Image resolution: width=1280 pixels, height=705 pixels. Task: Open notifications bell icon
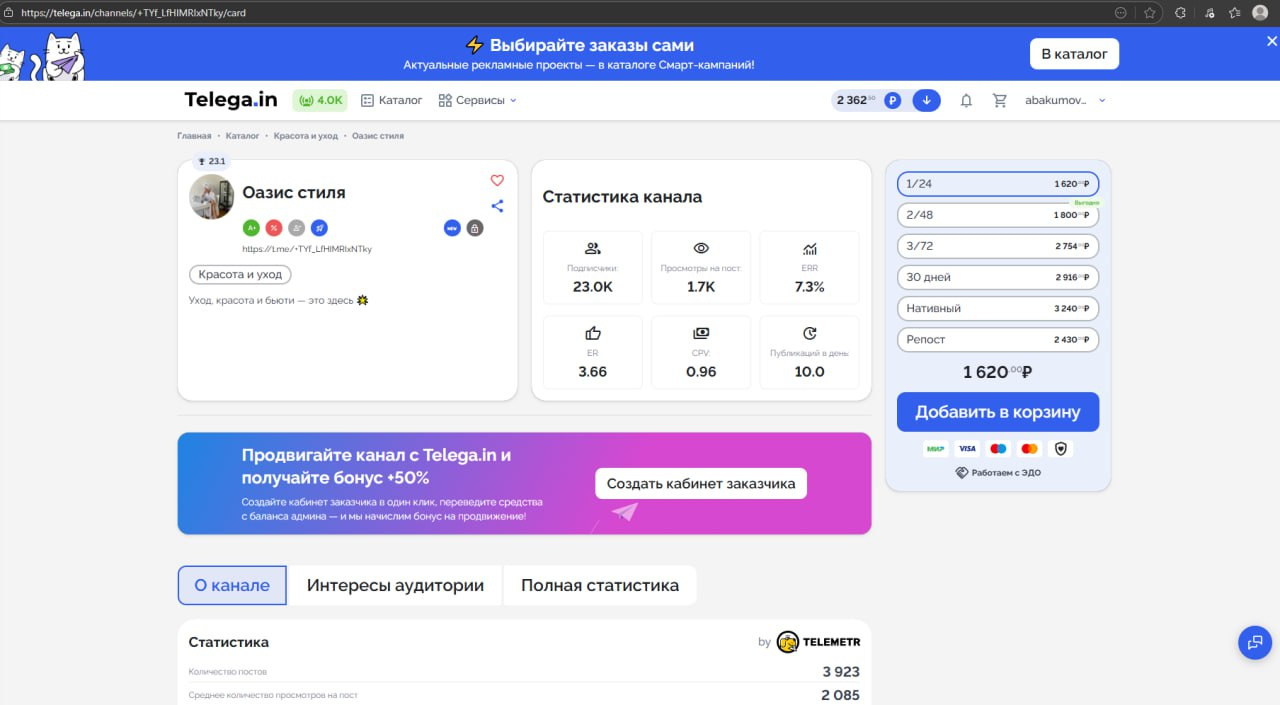966,100
